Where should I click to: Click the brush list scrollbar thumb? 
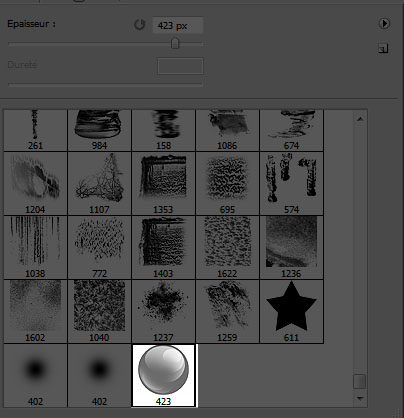tap(360, 382)
